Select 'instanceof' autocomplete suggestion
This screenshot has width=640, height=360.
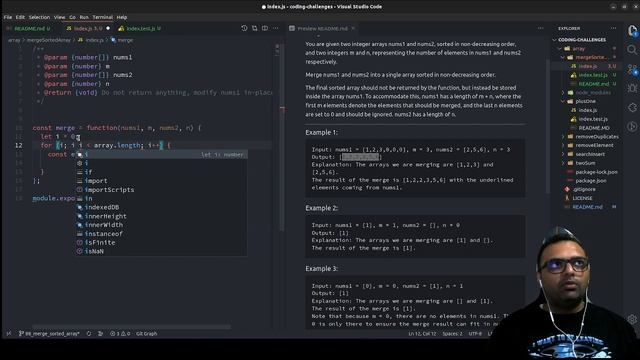[161, 234]
